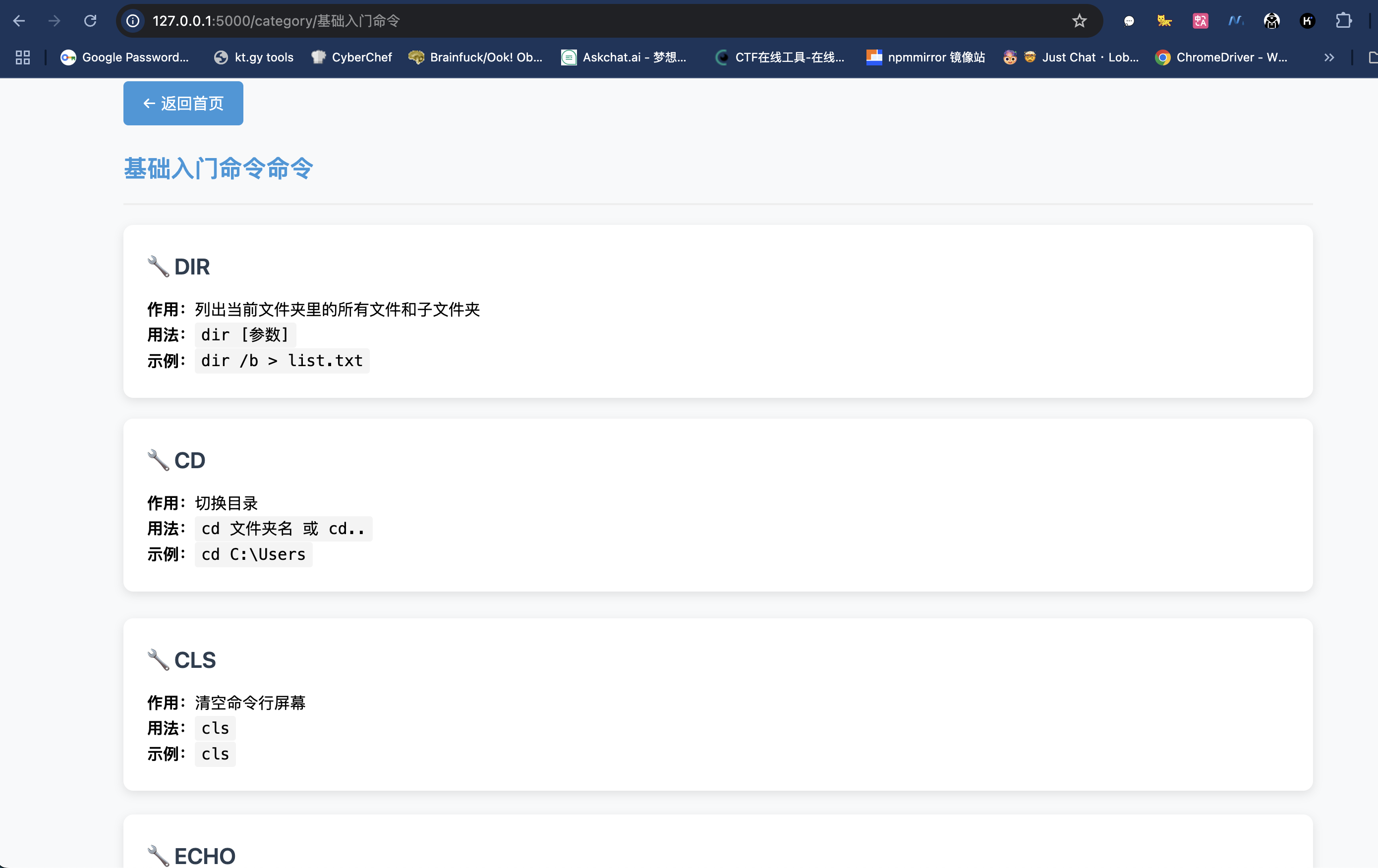Click the dir /b > list.txt example code
The height and width of the screenshot is (868, 1378).
click(282, 361)
